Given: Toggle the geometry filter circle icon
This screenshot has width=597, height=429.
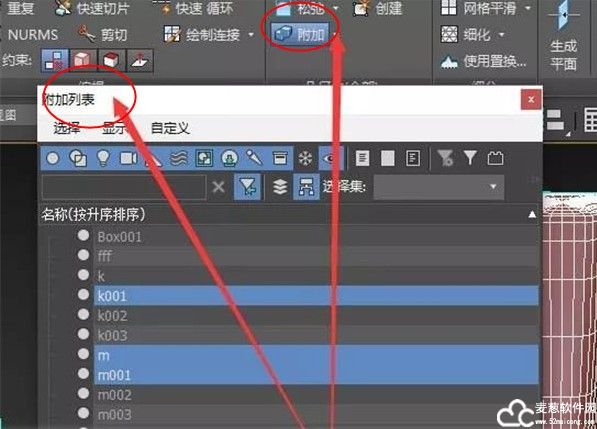Looking at the screenshot, I should pyautogui.click(x=53, y=158).
